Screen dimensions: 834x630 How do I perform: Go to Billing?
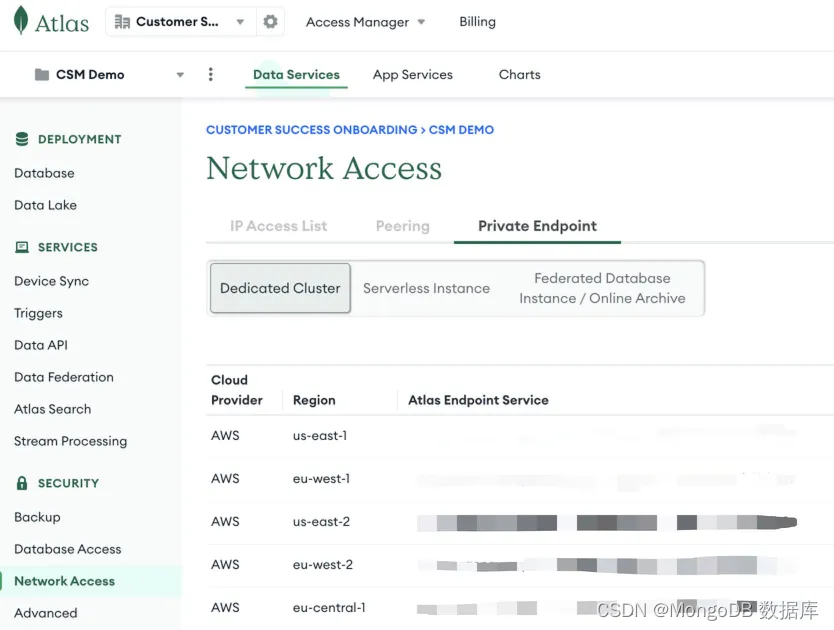pos(477,22)
